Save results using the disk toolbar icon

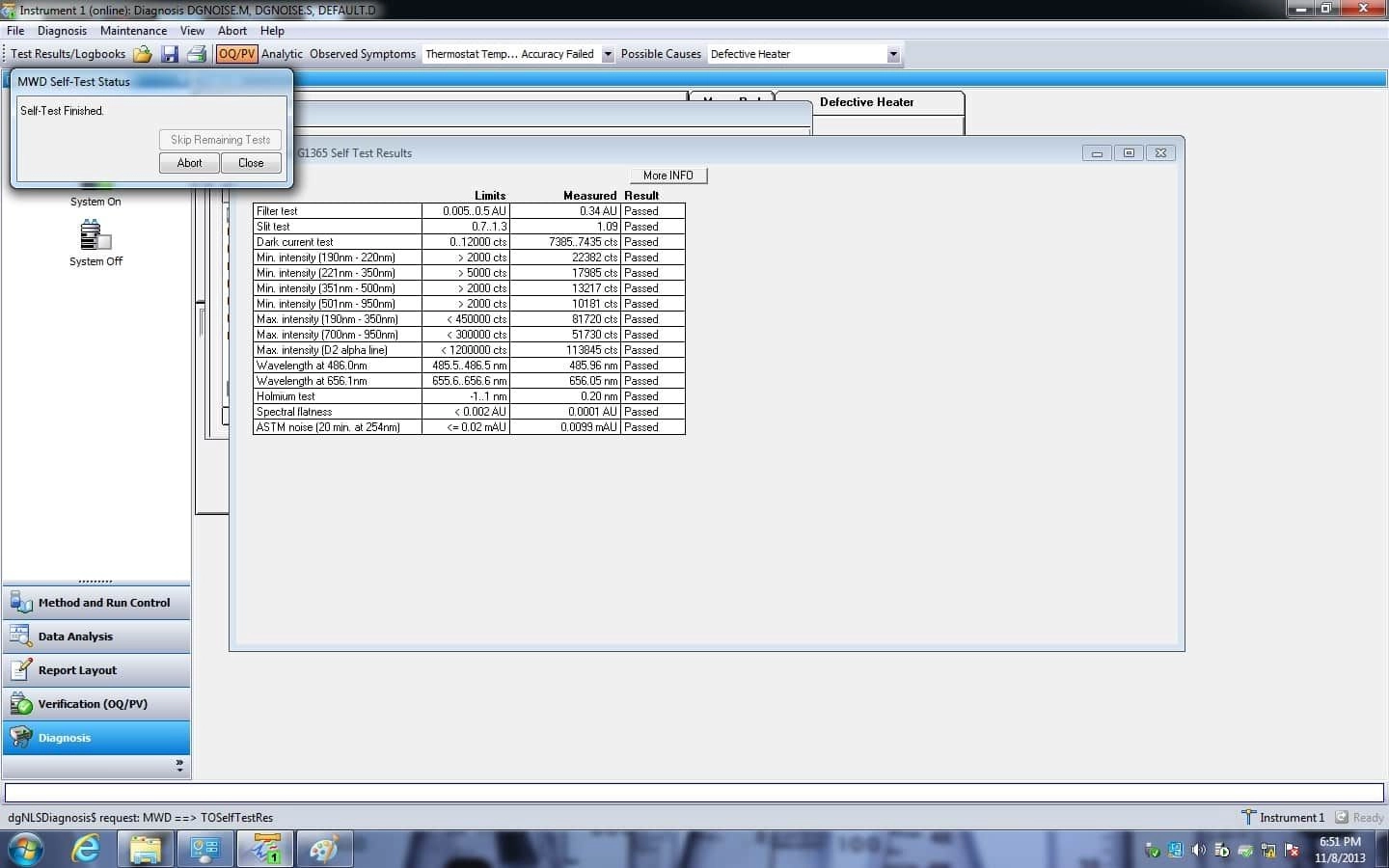point(170,54)
